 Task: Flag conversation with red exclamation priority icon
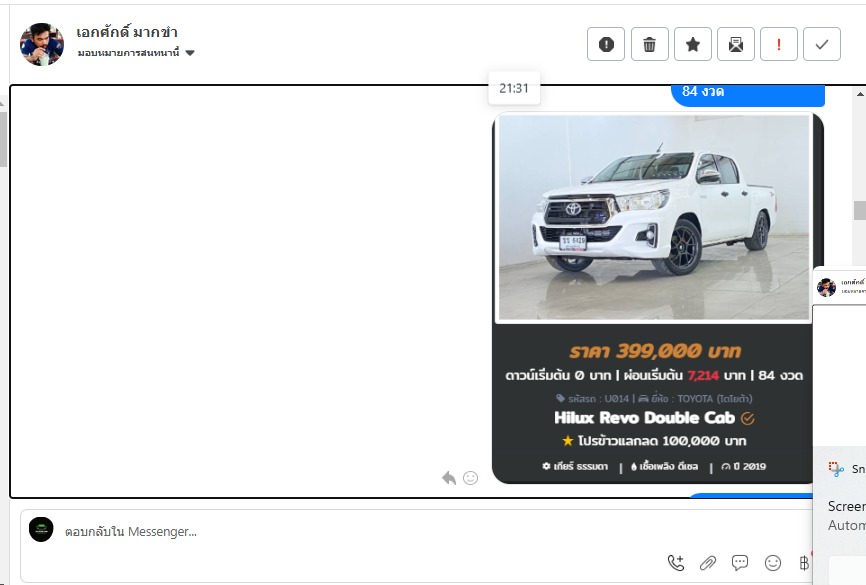pyautogui.click(x=778, y=44)
